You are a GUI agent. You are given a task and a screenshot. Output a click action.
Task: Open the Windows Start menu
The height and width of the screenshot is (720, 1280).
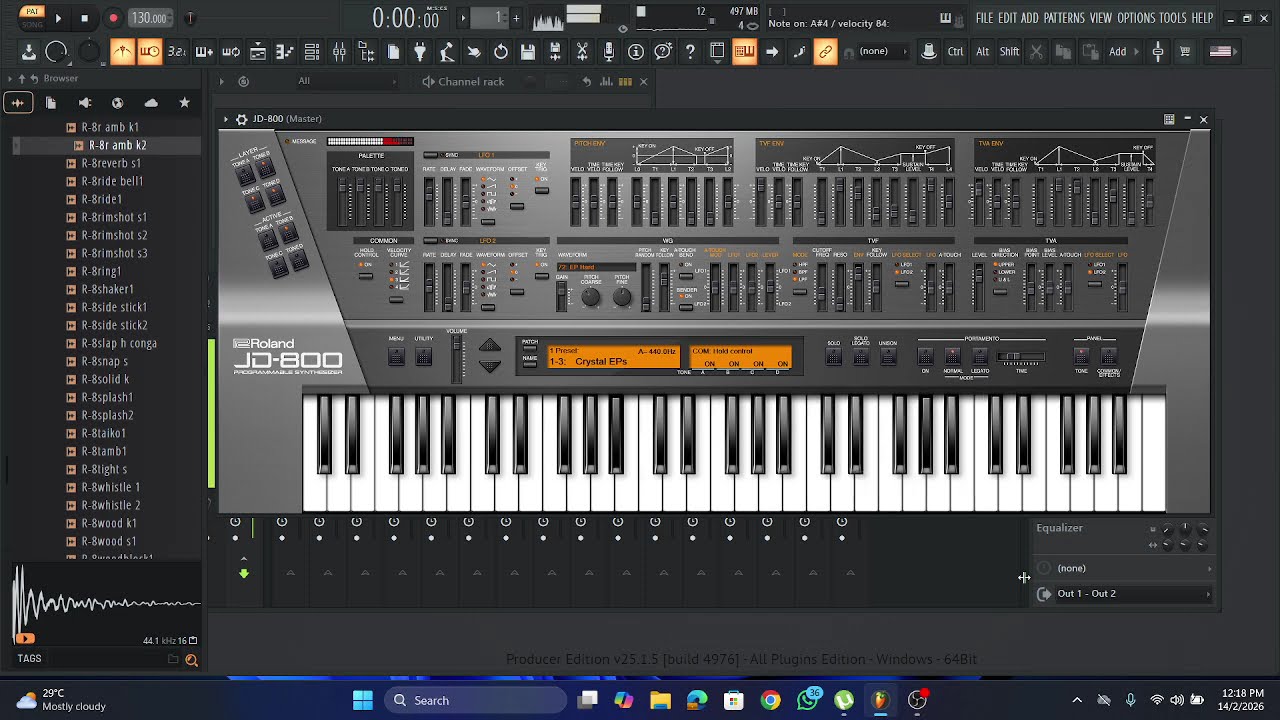click(x=363, y=700)
